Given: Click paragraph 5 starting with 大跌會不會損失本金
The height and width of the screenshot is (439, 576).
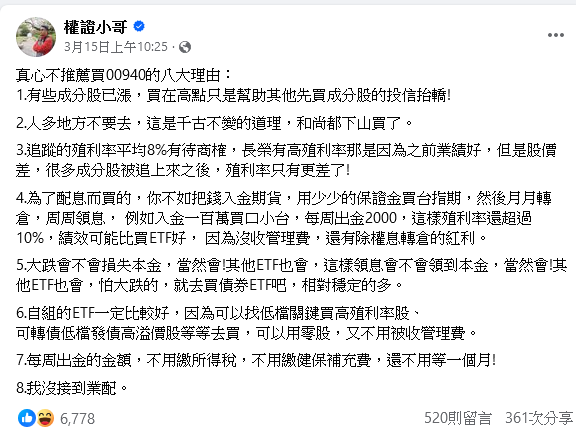Looking at the screenshot, I should click(x=291, y=275).
